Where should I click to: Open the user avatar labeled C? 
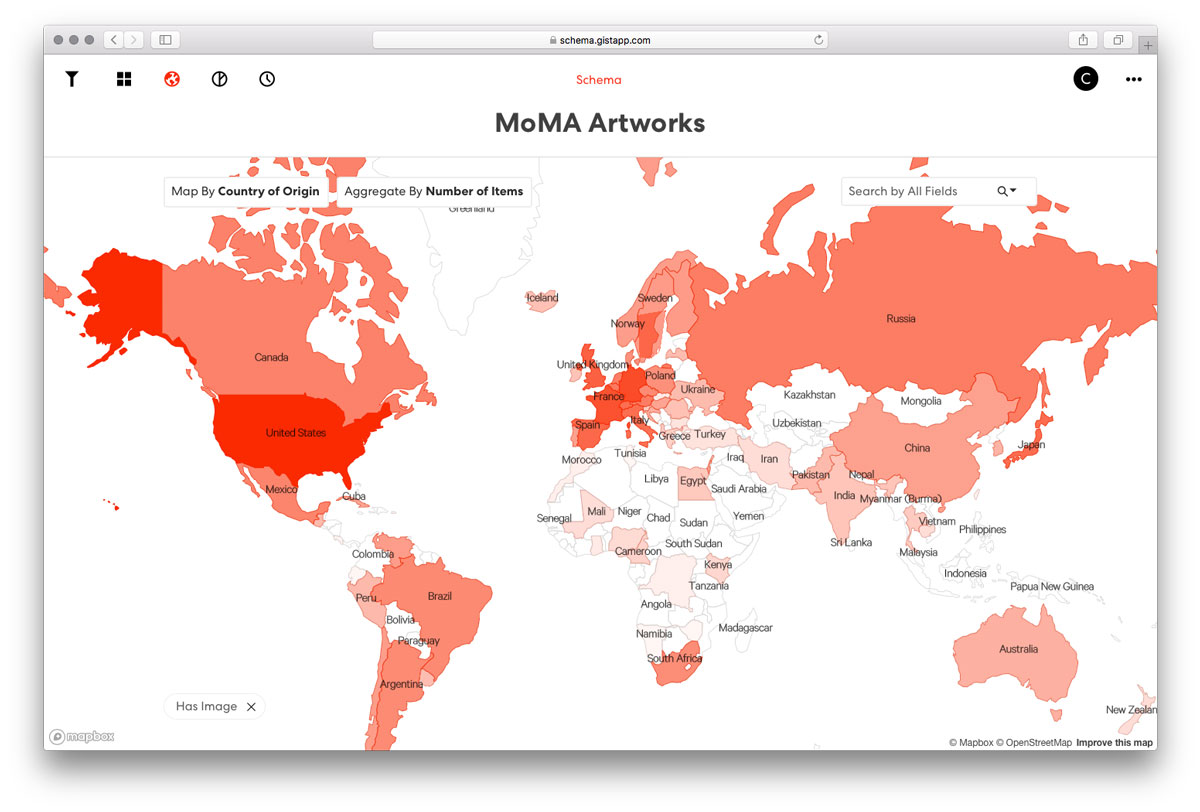click(1086, 79)
